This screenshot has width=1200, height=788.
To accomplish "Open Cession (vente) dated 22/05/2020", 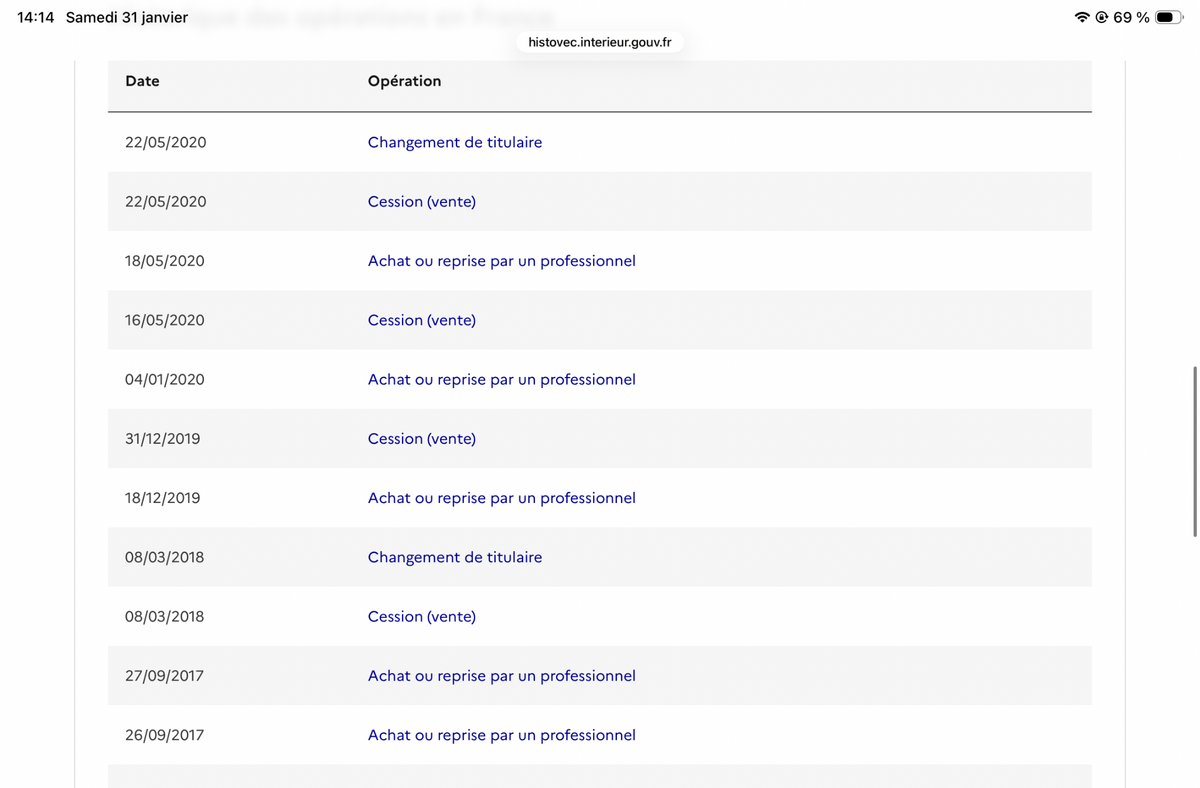I will (422, 201).
